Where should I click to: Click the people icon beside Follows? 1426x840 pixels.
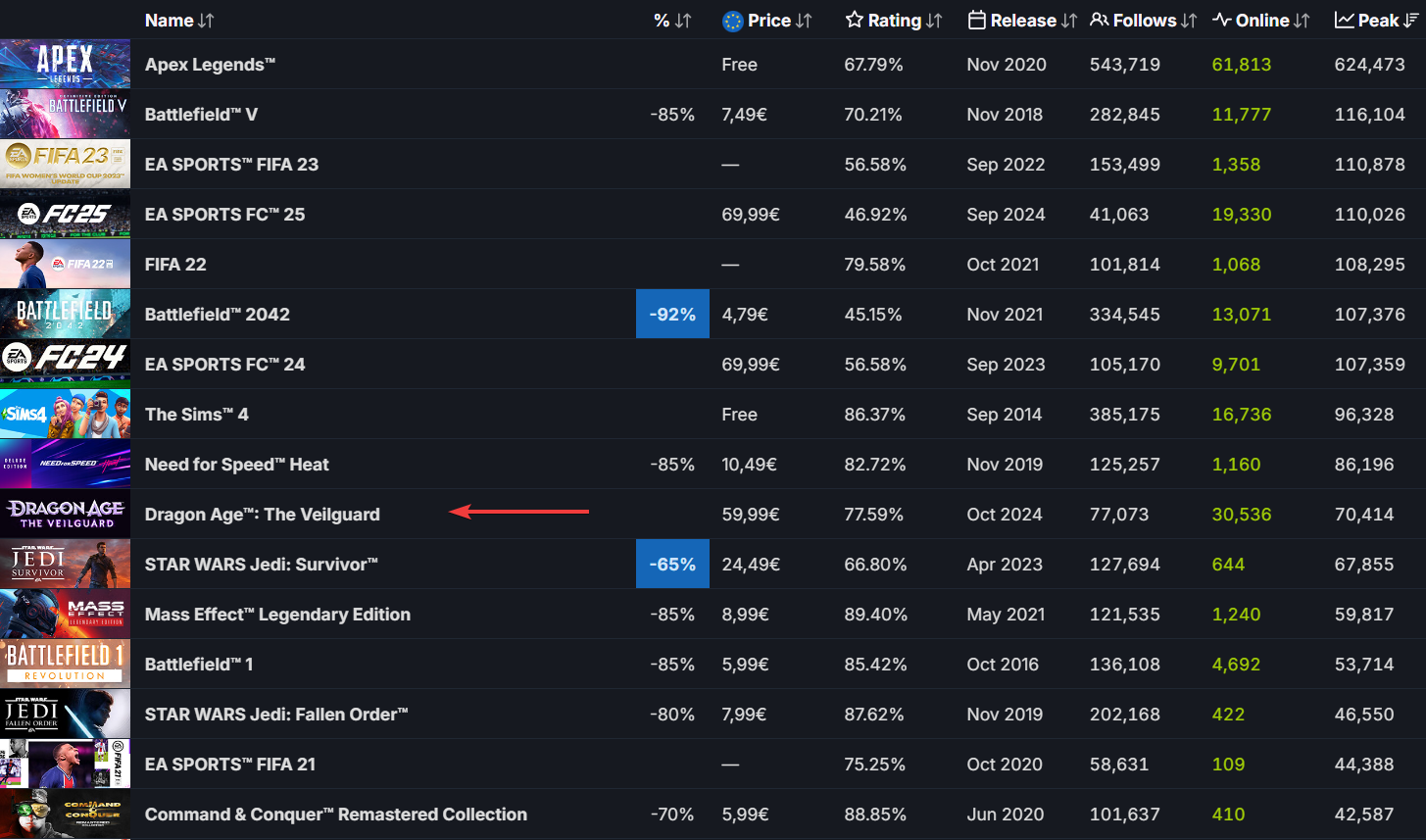click(x=1100, y=21)
